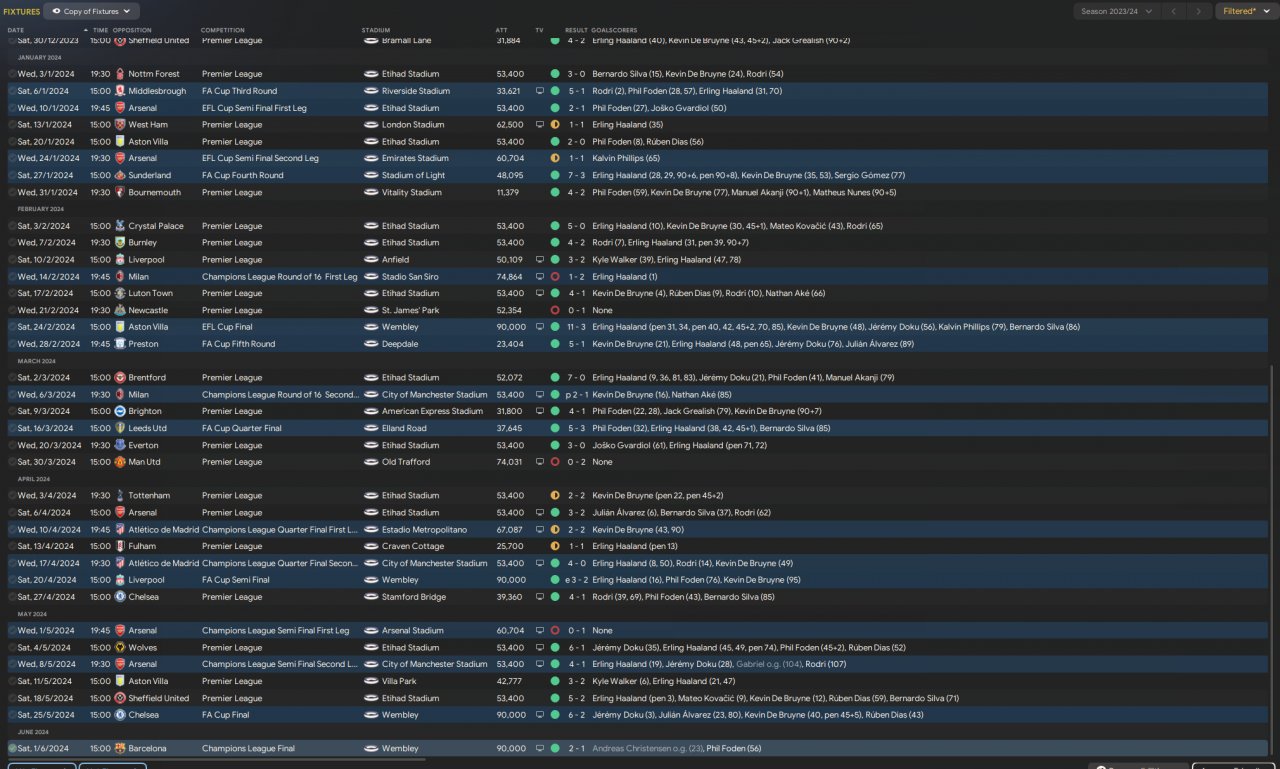Toggle the circle marker for Wed, 3/1/2024 fixture
Viewport: 1280px width, 769px height.
[x=13, y=74]
